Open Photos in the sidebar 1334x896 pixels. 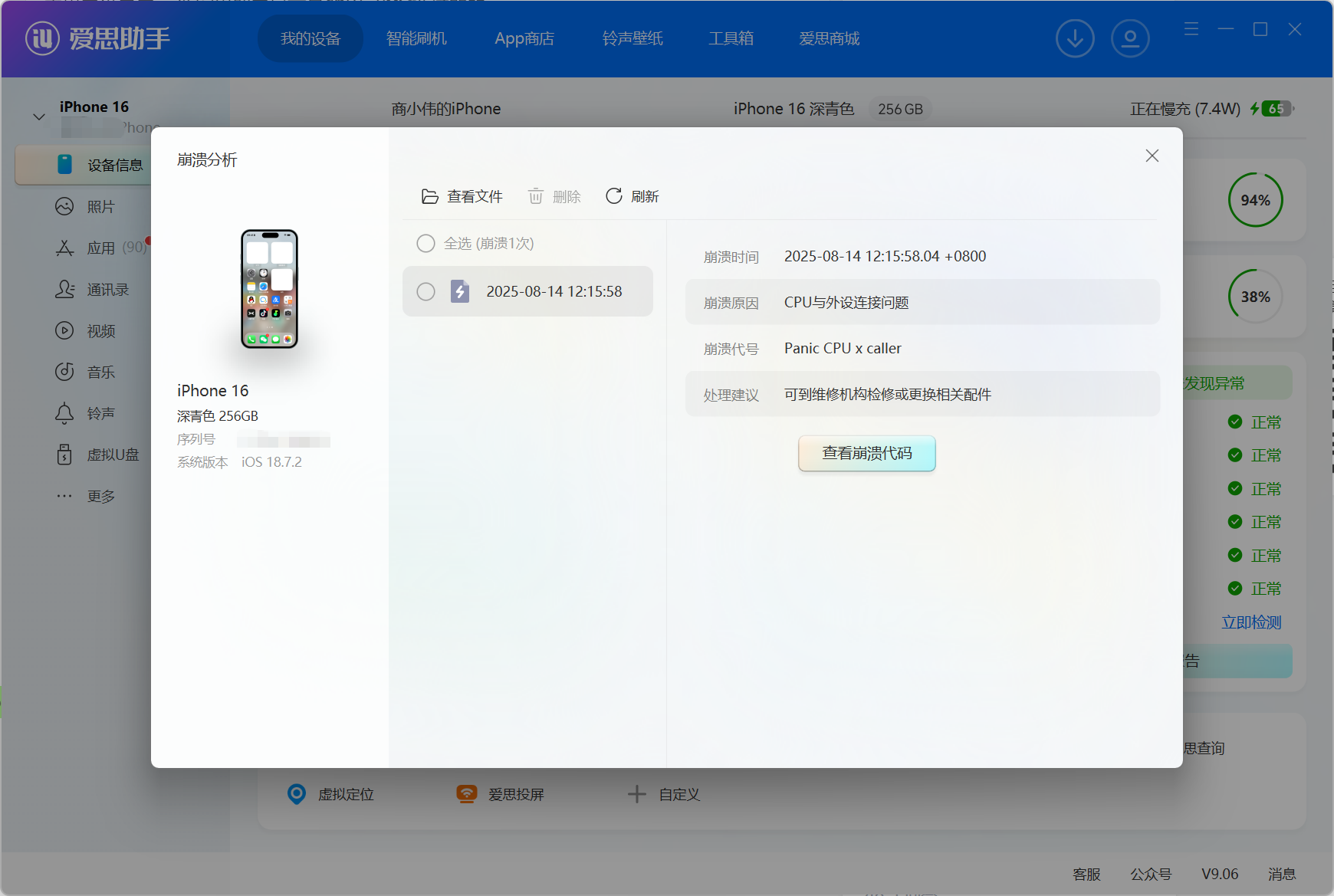100,207
